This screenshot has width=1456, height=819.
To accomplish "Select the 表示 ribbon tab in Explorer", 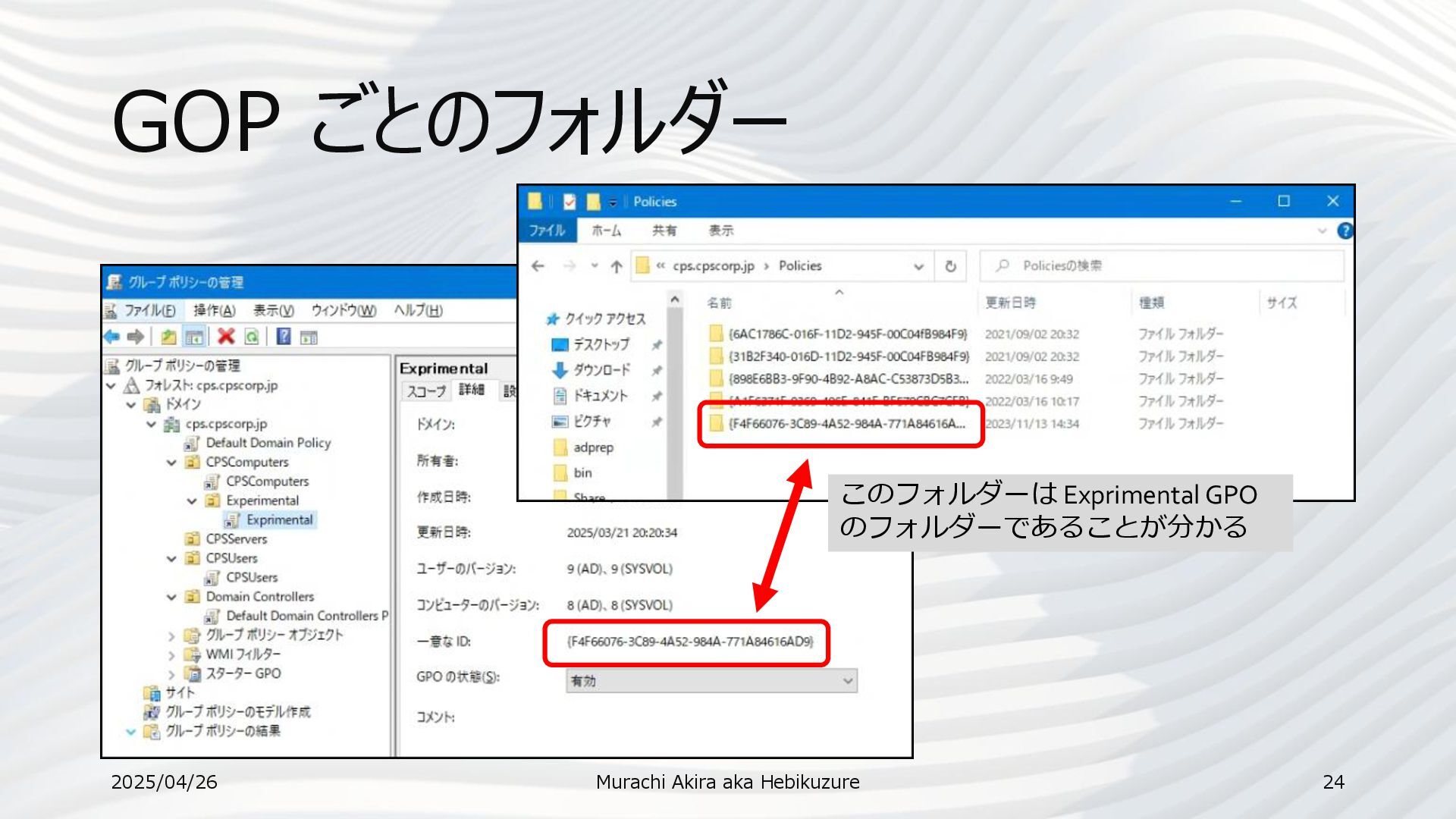I will [720, 231].
